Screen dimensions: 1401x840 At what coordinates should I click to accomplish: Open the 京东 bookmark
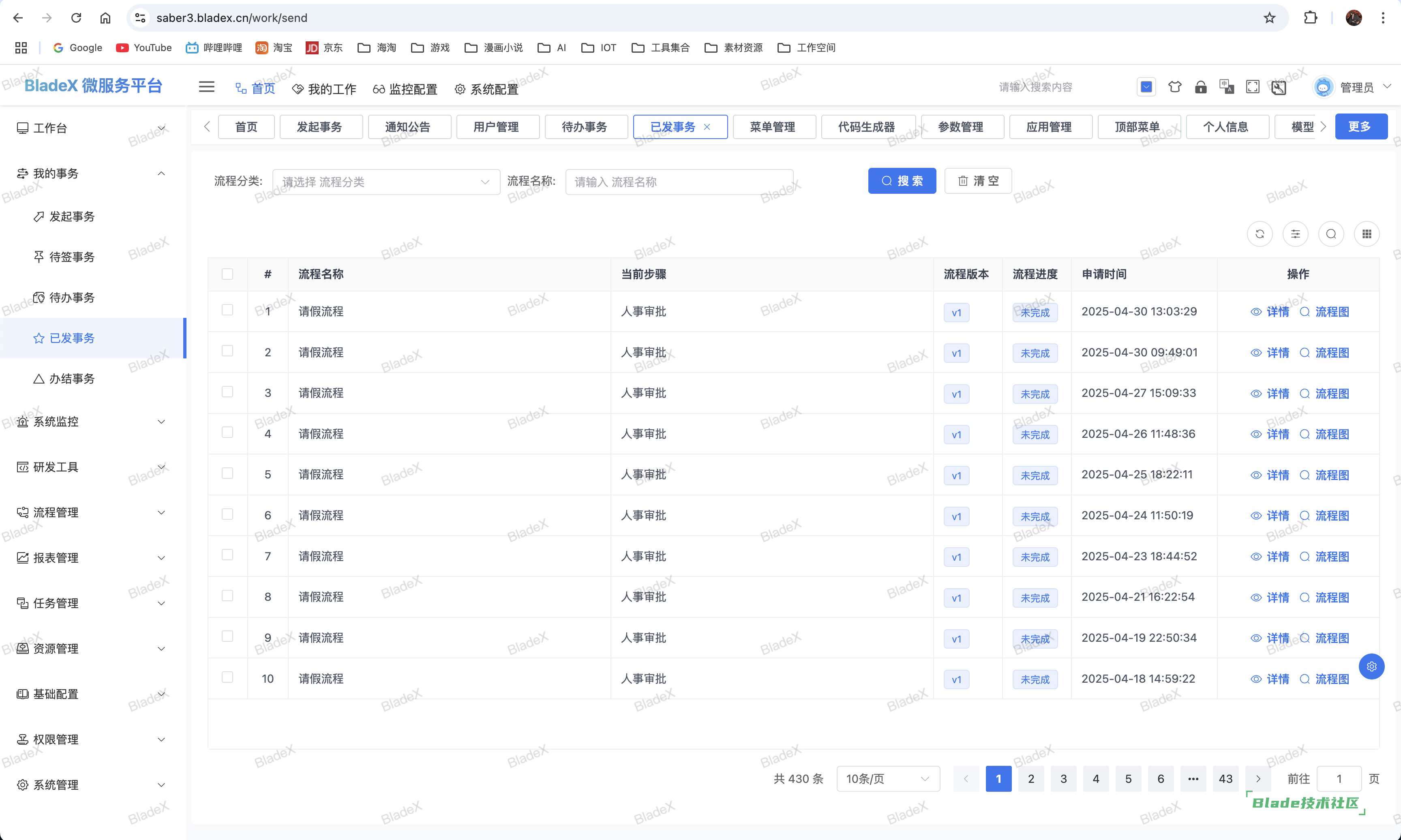[324, 47]
